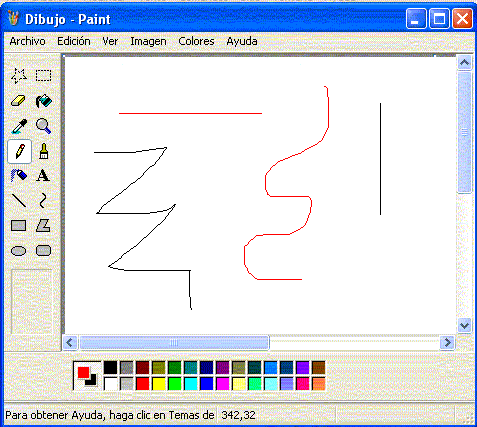Select the Ellipse shape tool
This screenshot has width=477, height=427.
[19, 251]
